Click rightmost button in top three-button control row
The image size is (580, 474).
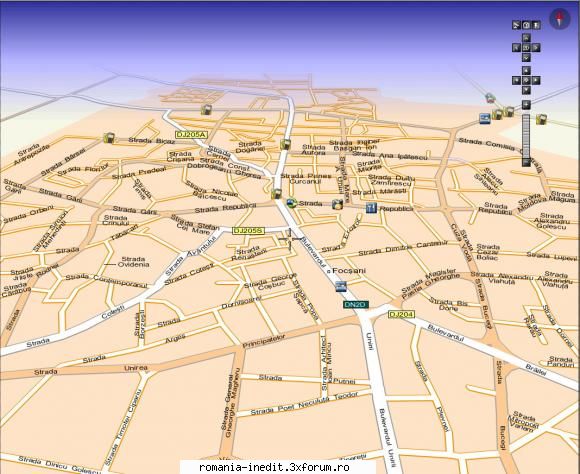[x=536, y=25]
